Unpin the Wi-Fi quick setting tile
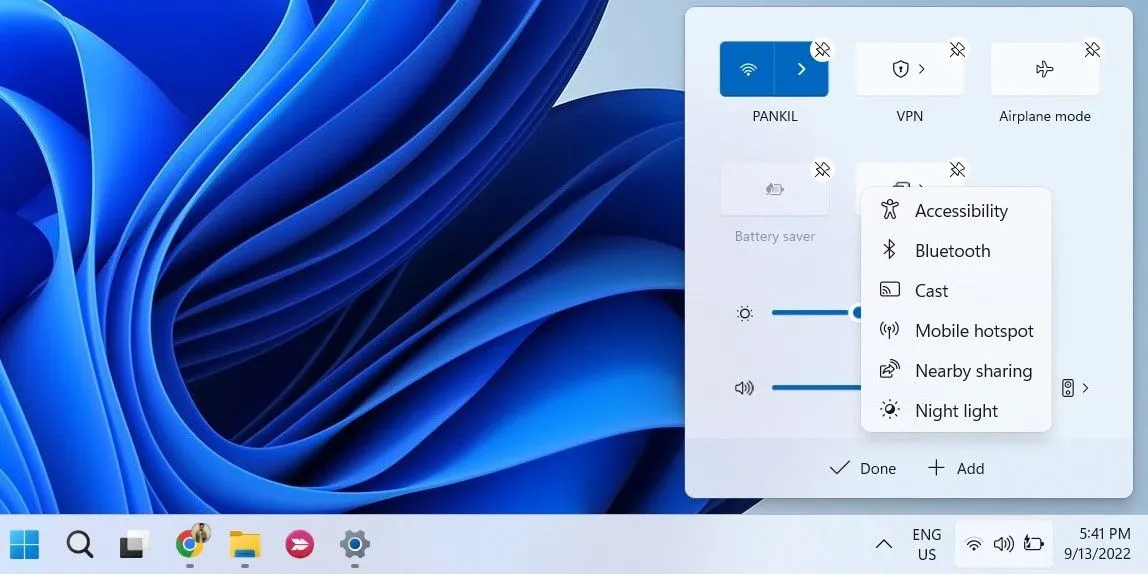 [x=822, y=50]
